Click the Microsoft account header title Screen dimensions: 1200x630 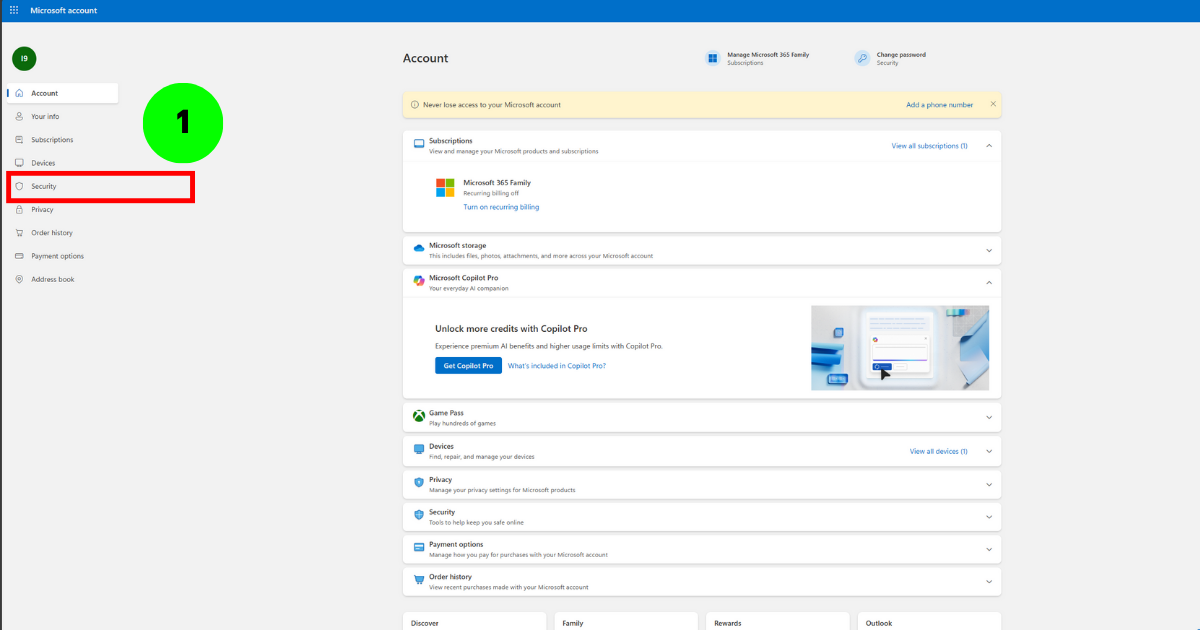pyautogui.click(x=64, y=10)
